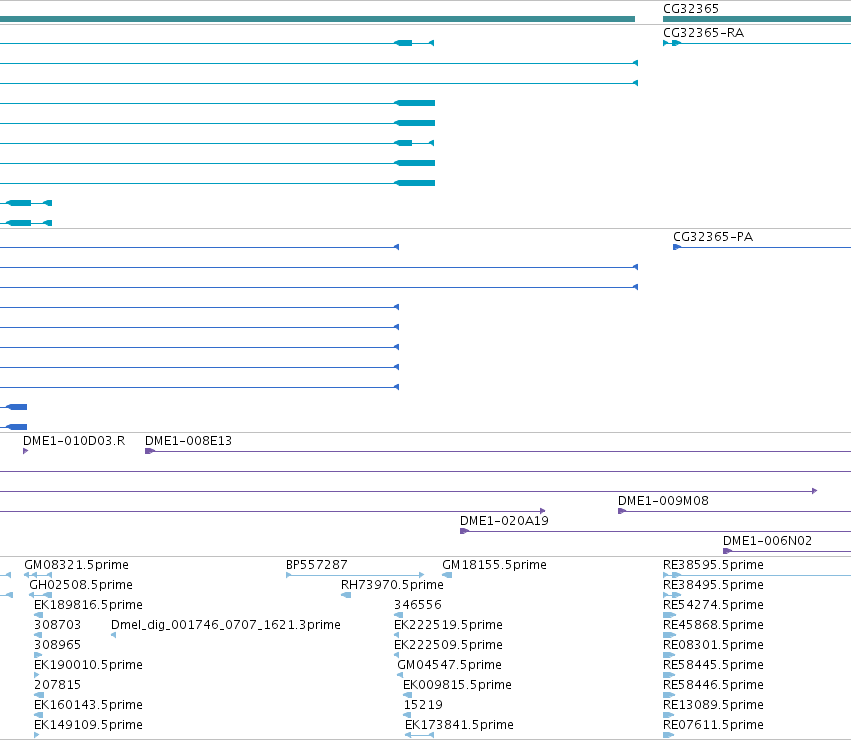Click the GM18155.5prime alignment glyph
Screen dimensions: 851x740
pos(447,575)
